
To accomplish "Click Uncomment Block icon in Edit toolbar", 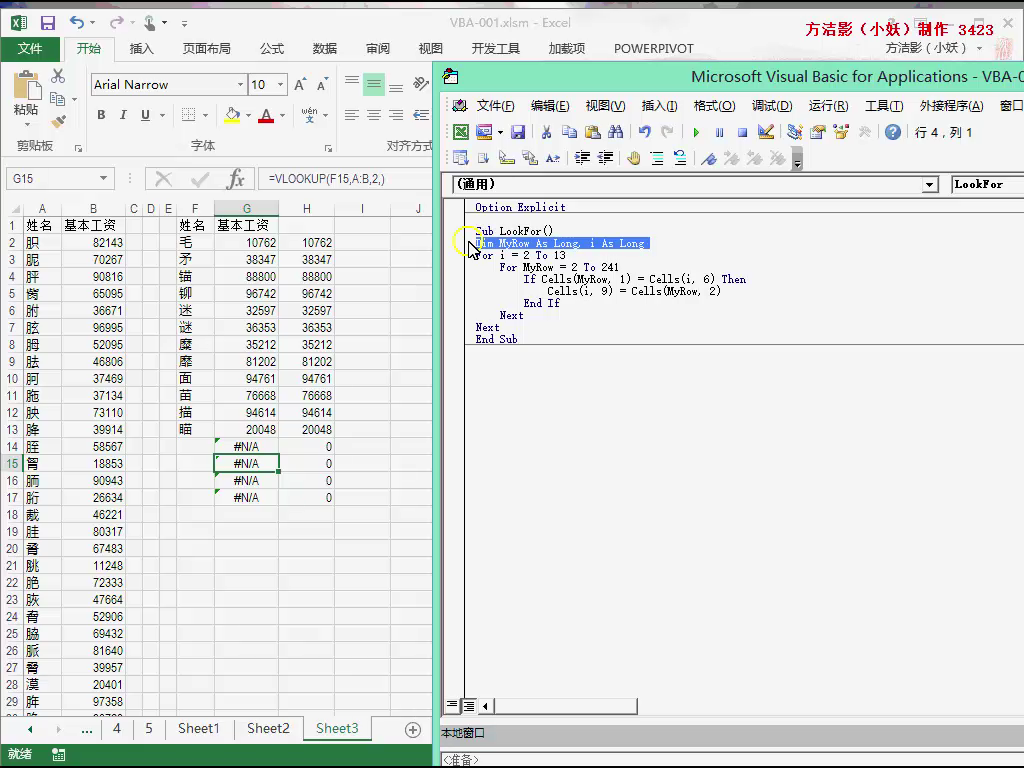I will 679,157.
